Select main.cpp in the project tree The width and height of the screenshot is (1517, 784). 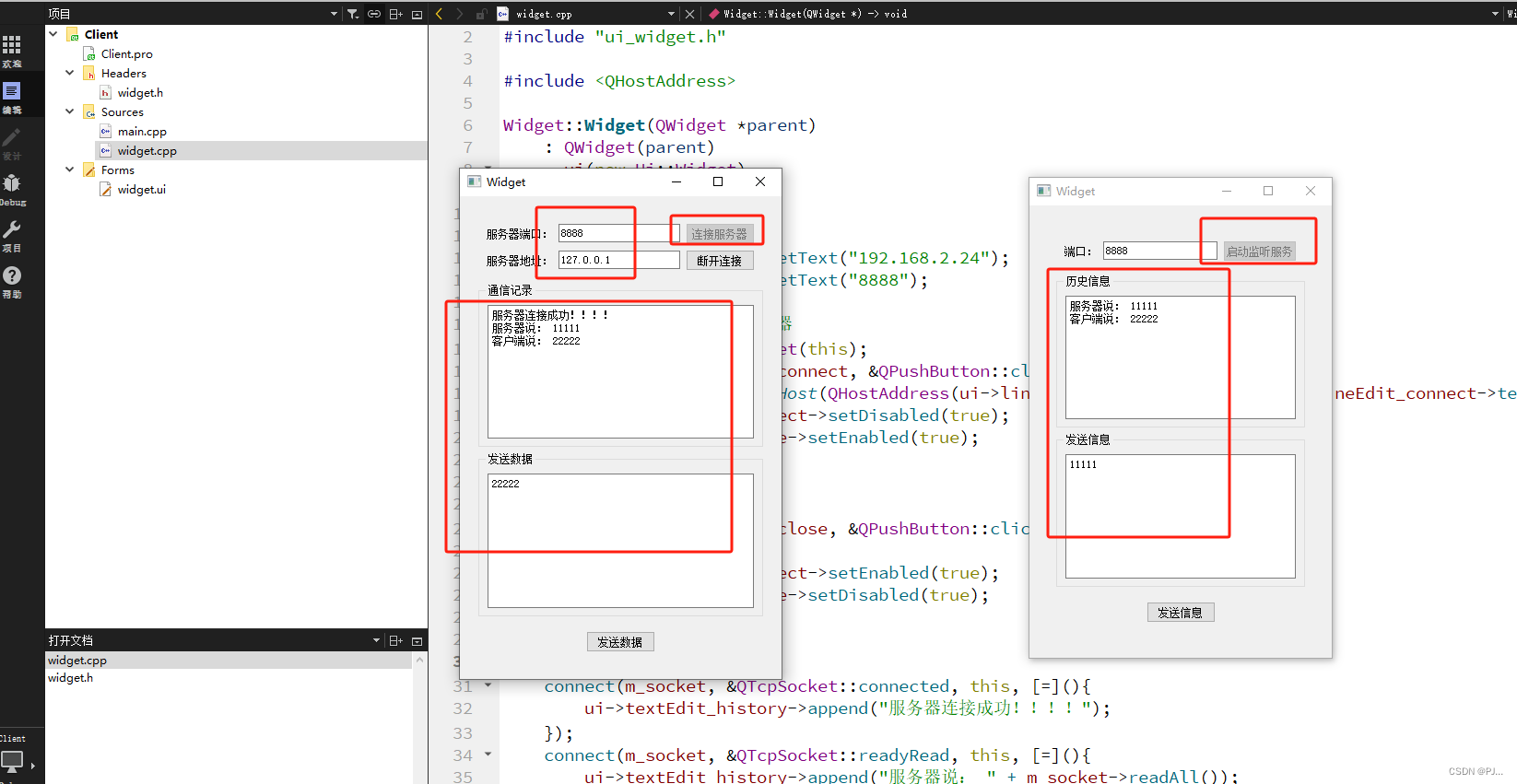[142, 132]
